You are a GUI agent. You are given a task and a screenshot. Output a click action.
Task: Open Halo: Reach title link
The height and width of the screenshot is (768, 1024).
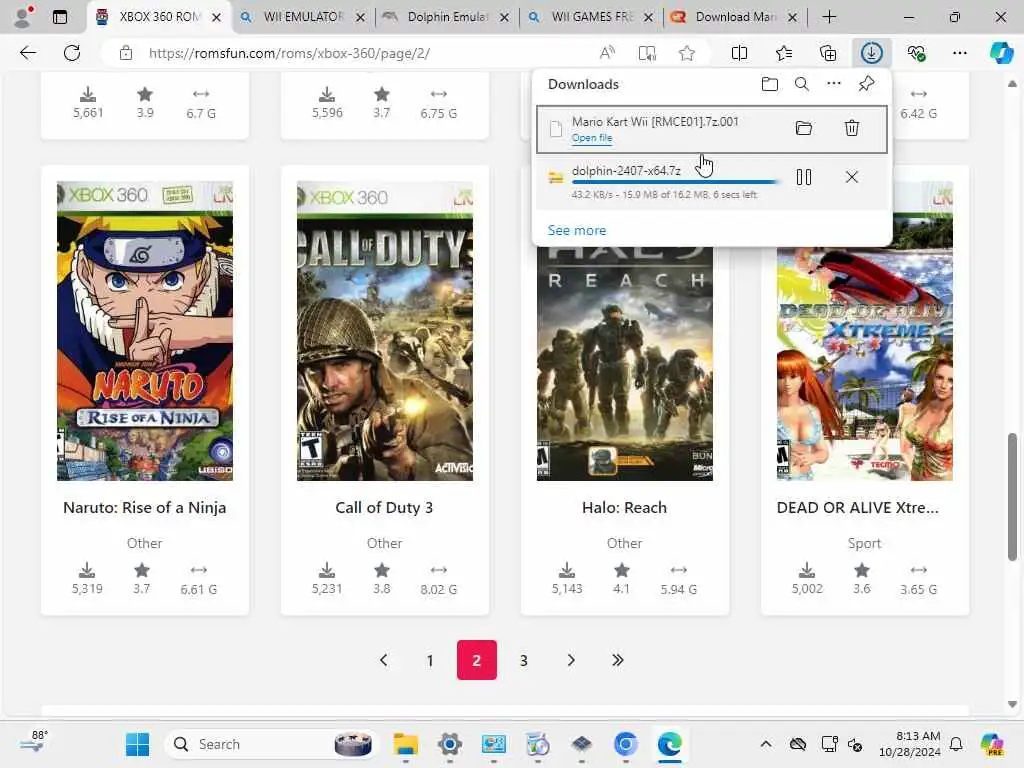pos(624,507)
